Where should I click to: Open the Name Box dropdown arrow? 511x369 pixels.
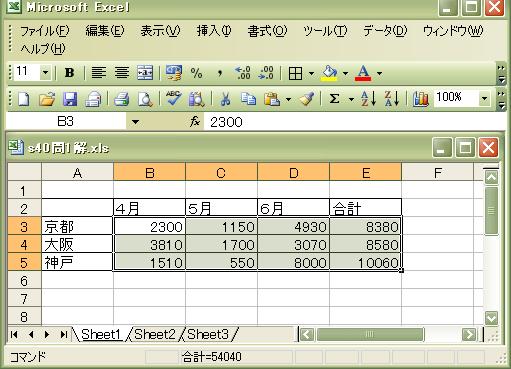[x=135, y=122]
